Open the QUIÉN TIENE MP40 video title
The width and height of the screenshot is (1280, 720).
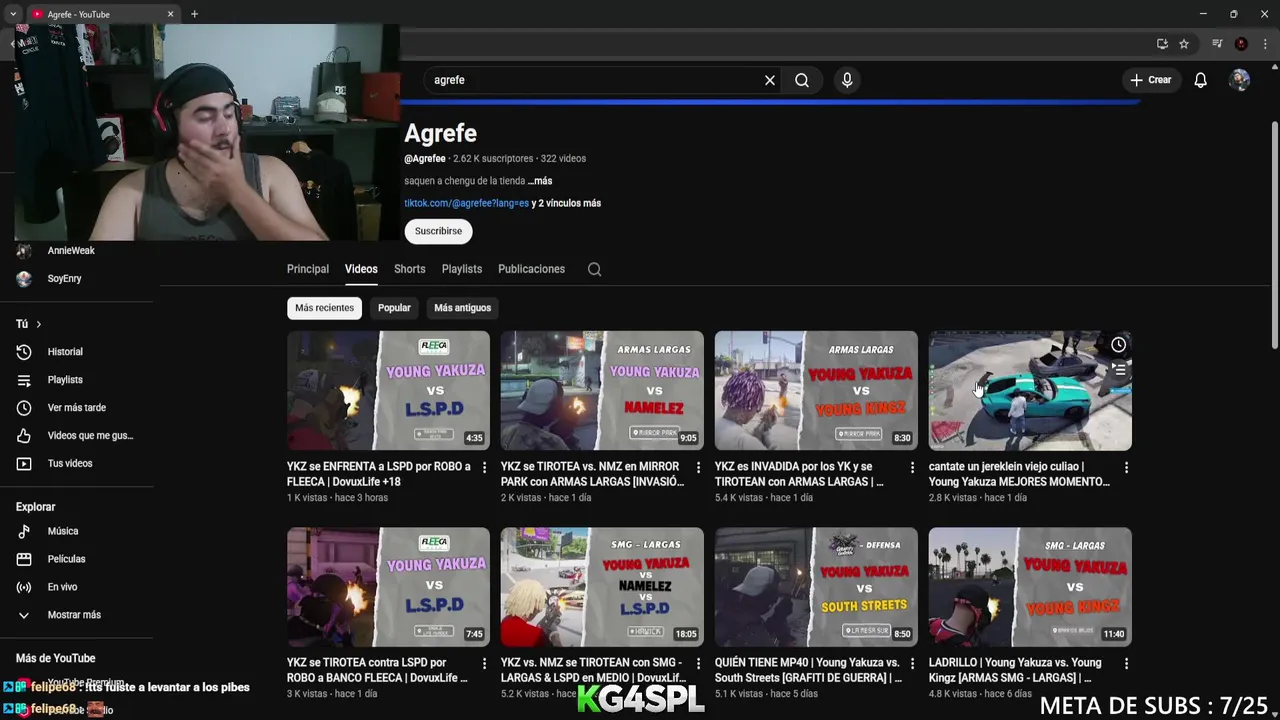[x=808, y=670]
